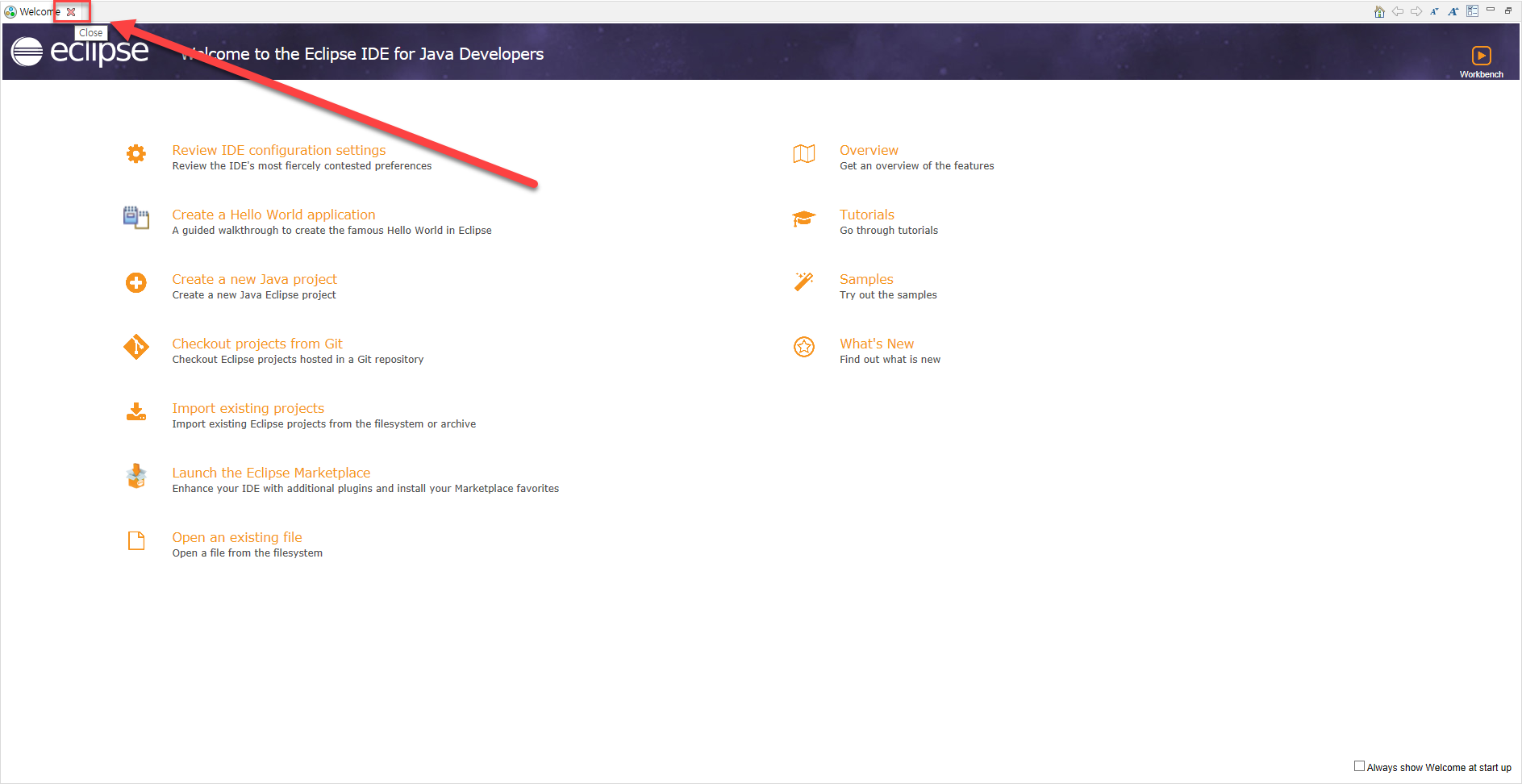Click the plus icon for new Java project
Screen dimensions: 1522x784
coord(136,282)
